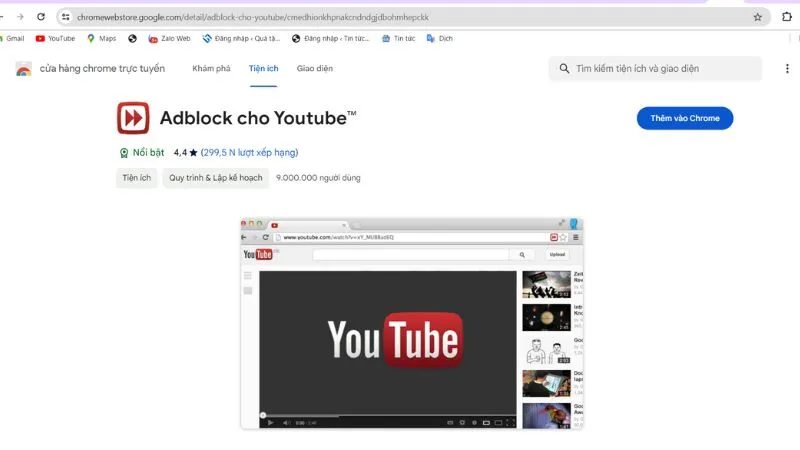Open site information icon in address bar
Viewport: 800px width, 450px height.
pos(65,17)
